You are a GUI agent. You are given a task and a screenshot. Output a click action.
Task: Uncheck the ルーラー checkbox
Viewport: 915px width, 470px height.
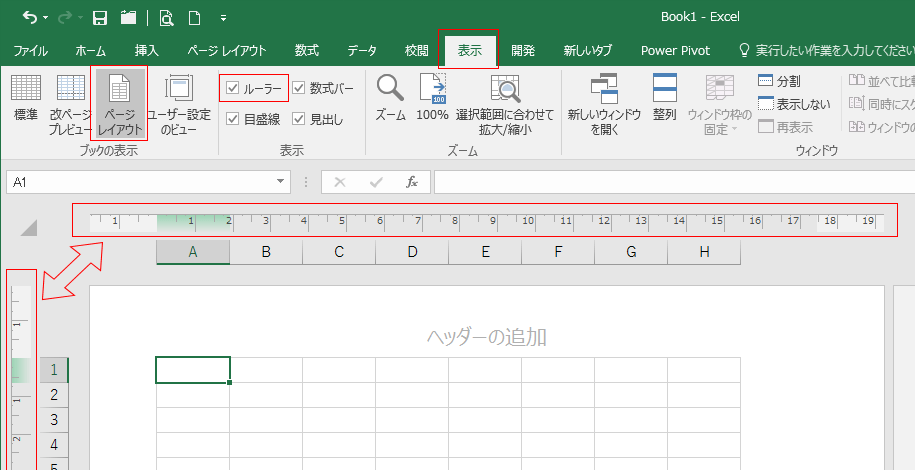point(233,89)
